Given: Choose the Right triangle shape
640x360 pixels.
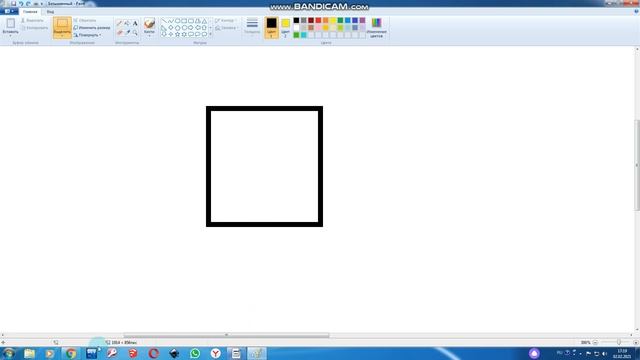Looking at the screenshot, I should pos(164,28).
